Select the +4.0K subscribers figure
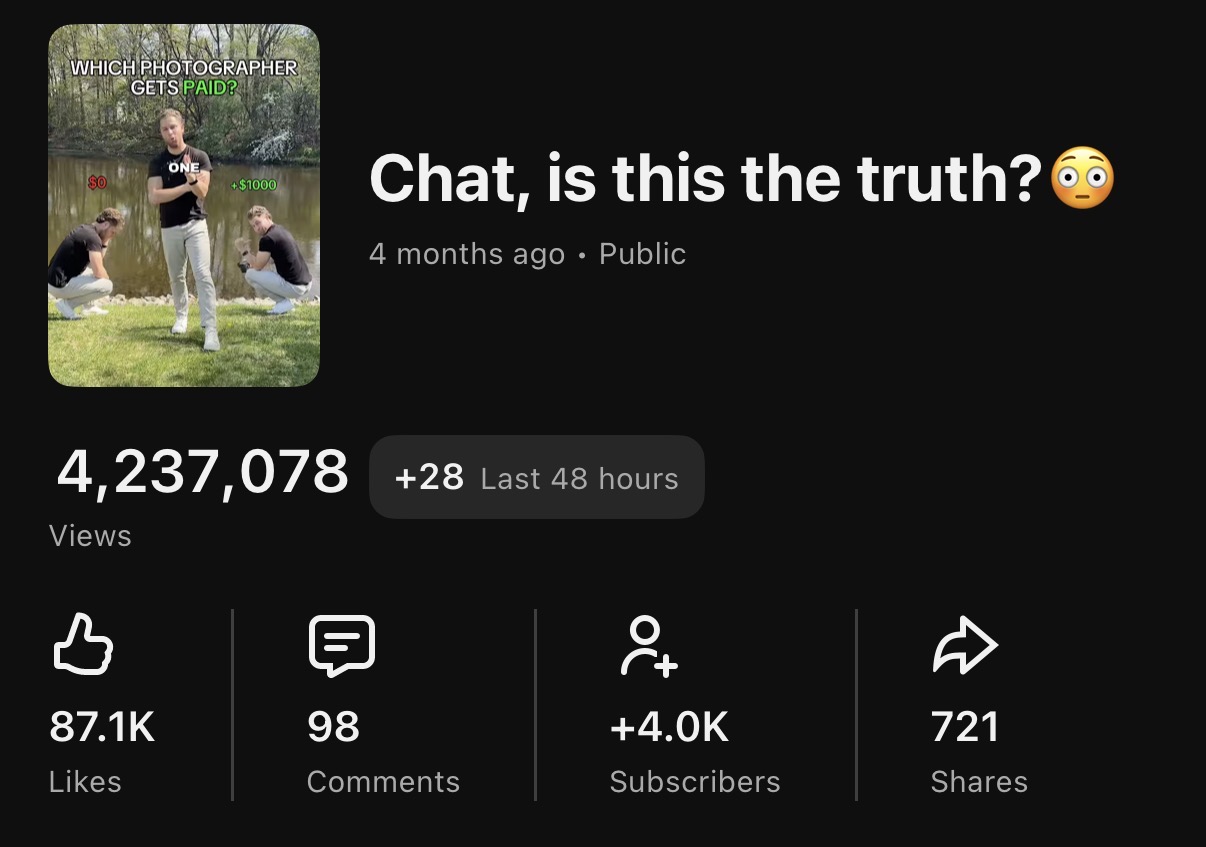Image resolution: width=1206 pixels, height=847 pixels. 670,727
